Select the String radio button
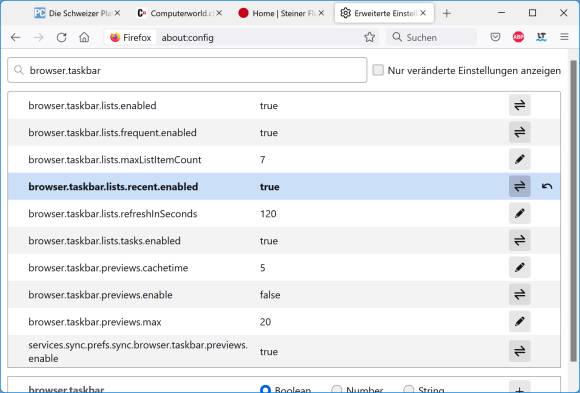 point(408,390)
